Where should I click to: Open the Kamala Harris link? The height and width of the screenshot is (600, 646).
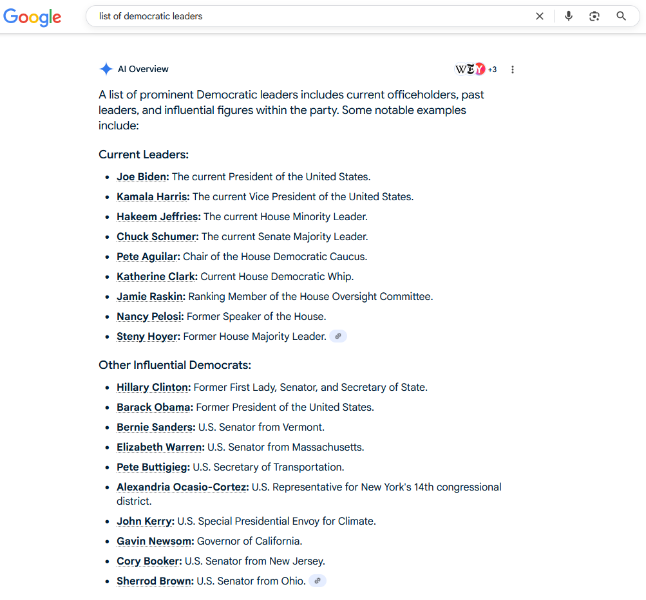(x=152, y=197)
